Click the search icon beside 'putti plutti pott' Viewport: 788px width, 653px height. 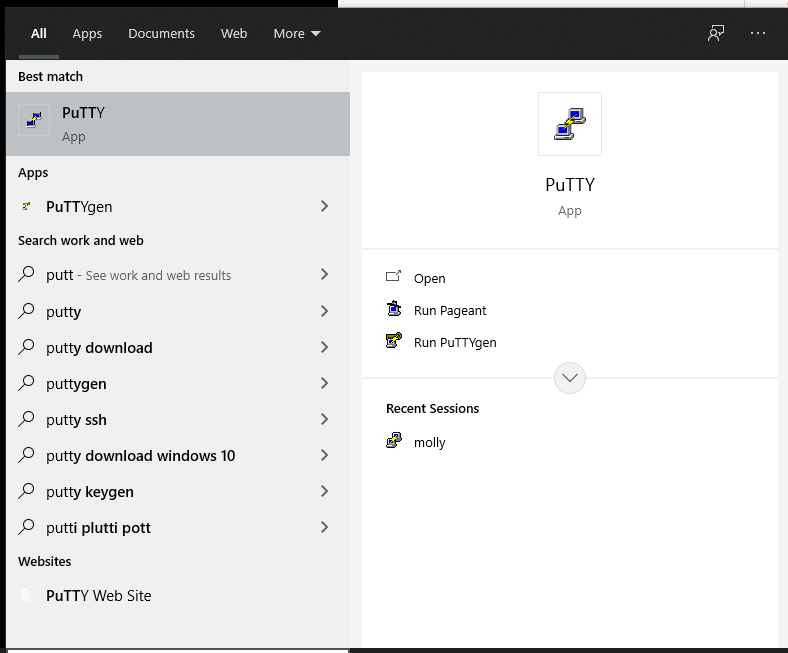coord(26,527)
